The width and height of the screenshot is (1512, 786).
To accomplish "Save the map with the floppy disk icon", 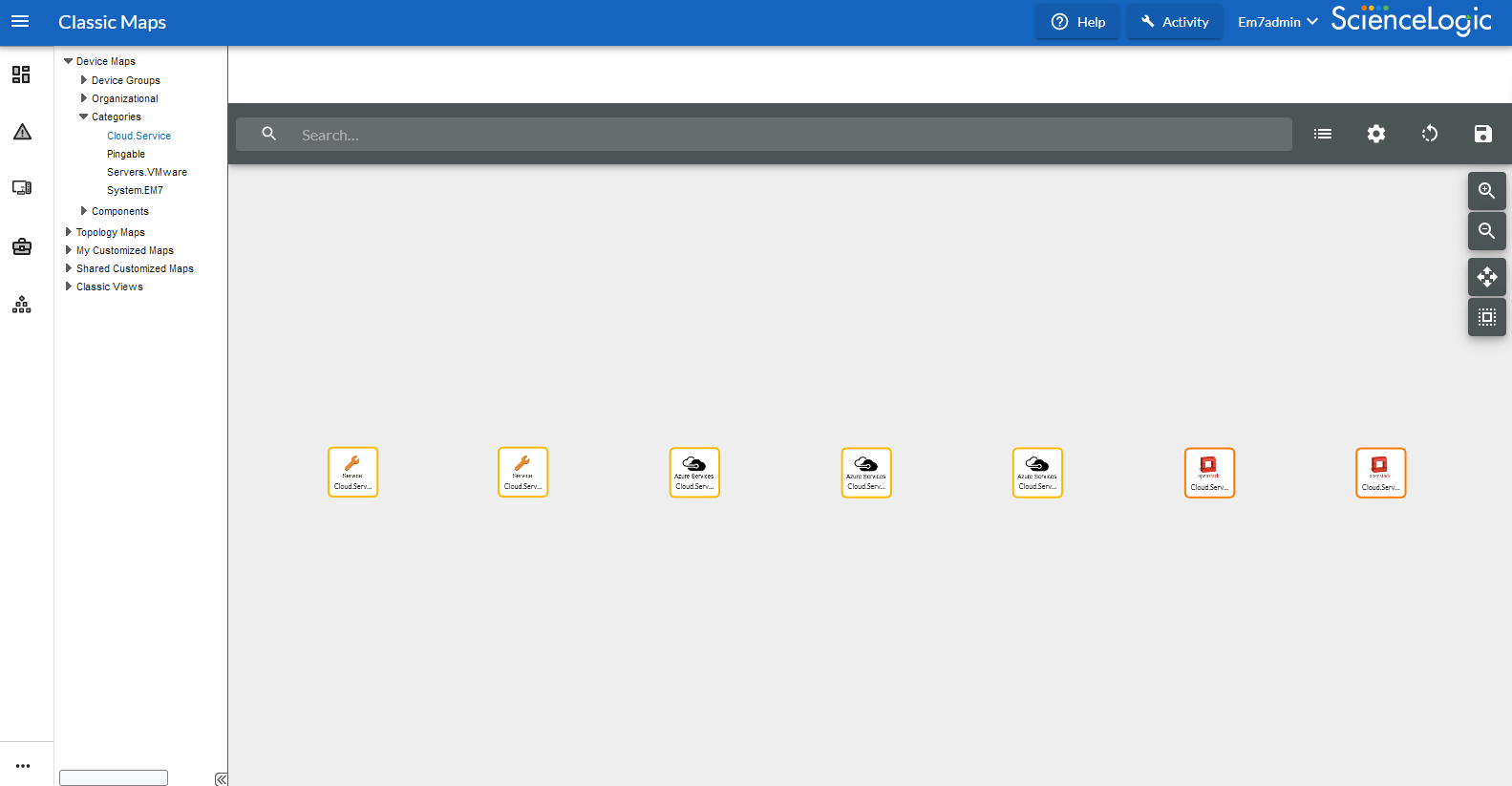I will point(1482,134).
